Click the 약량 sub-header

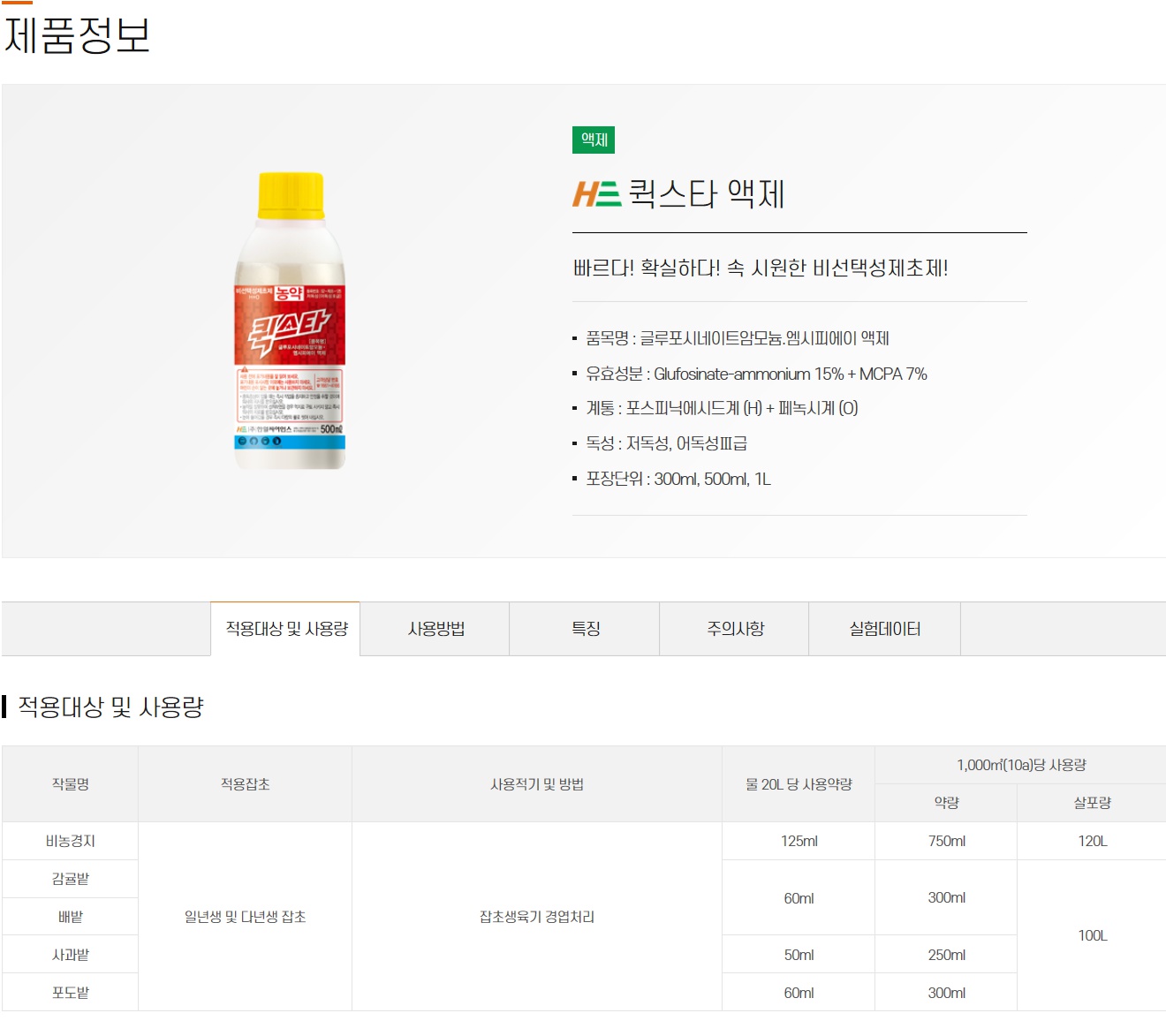pyautogui.click(x=946, y=803)
